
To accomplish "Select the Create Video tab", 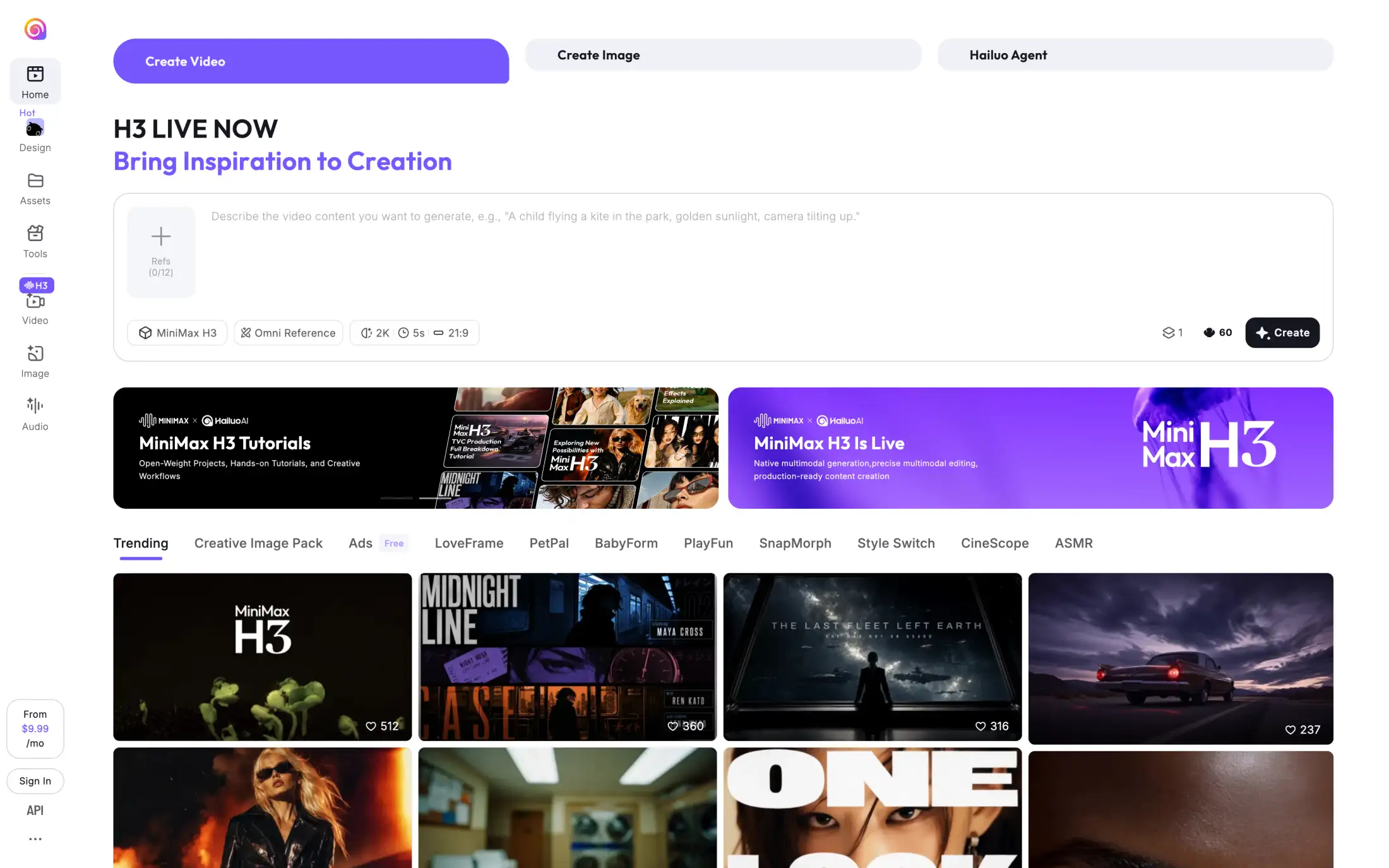I will 311,61.
